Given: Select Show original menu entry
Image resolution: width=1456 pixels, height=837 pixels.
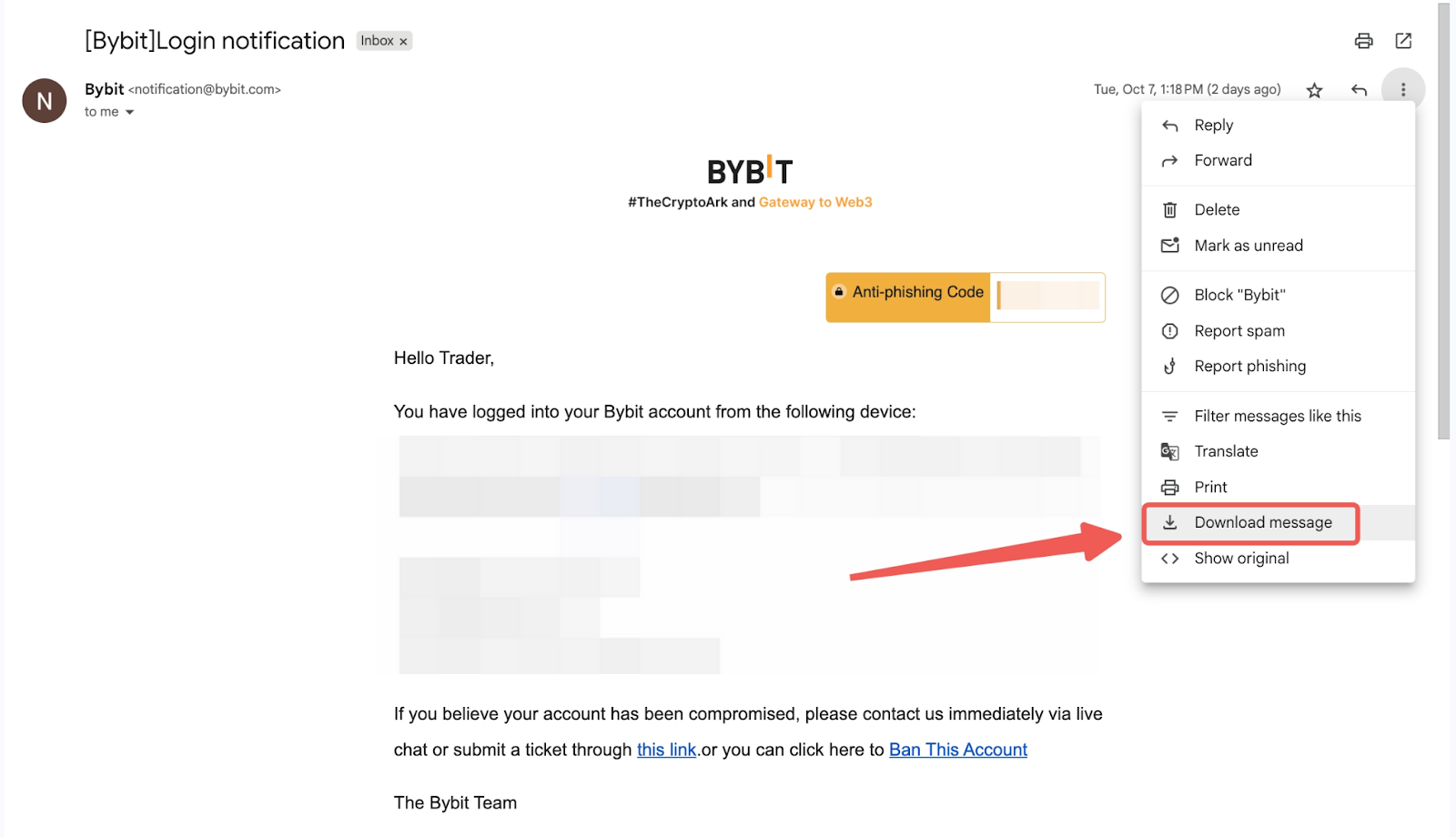Looking at the screenshot, I should (x=1241, y=559).
